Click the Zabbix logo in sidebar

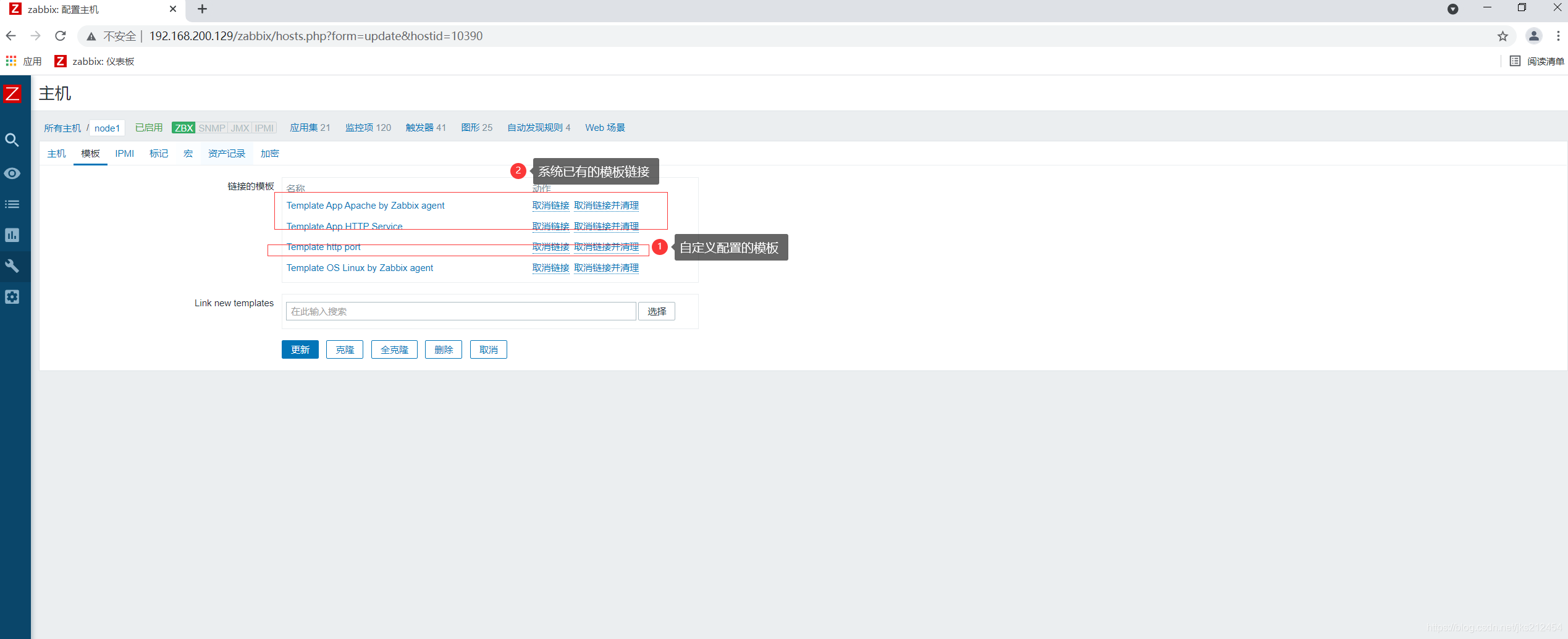(12, 94)
